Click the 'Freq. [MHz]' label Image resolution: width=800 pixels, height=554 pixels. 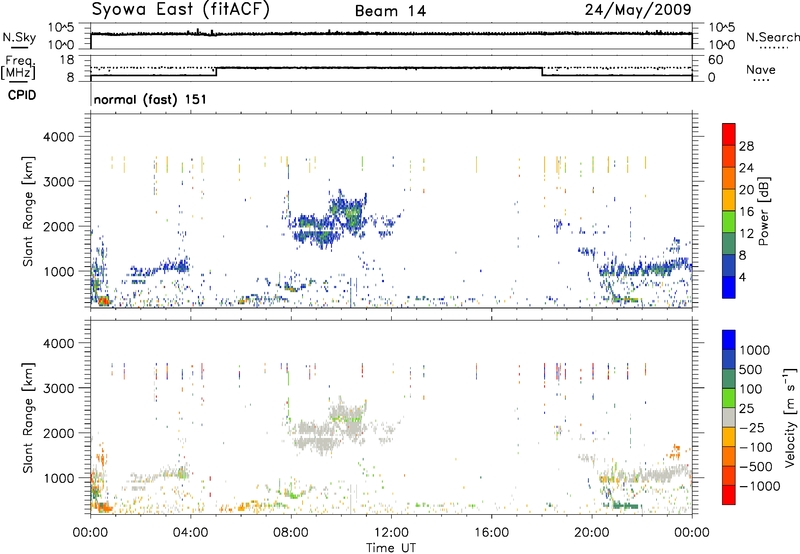(x=19, y=67)
